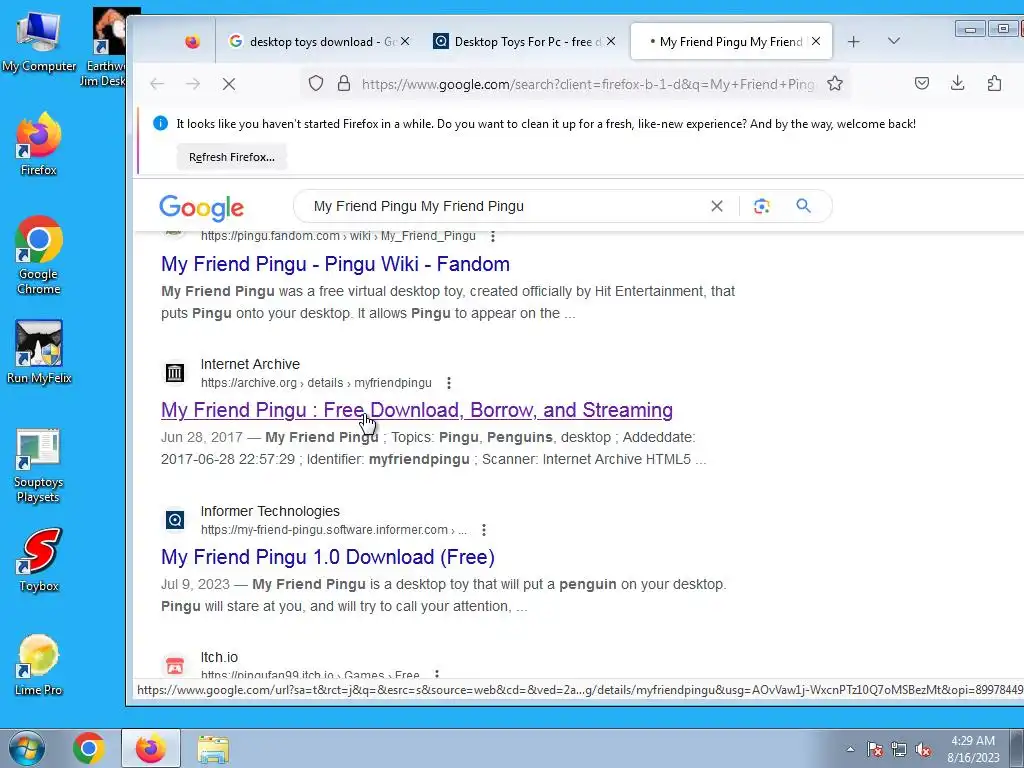This screenshot has height=768, width=1024.
Task: Open a new browser tab
Action: 853,42
